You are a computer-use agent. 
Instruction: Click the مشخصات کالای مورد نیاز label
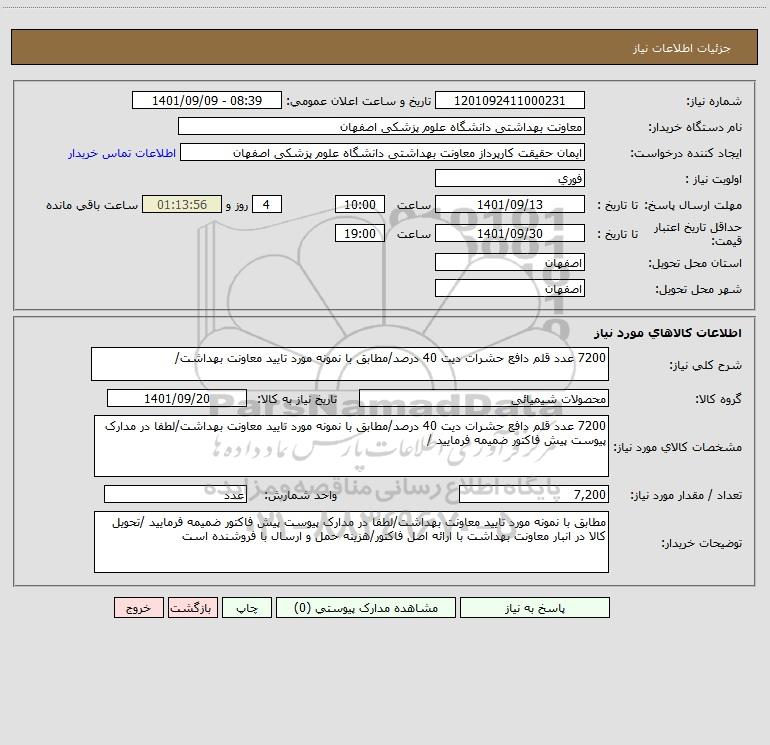(x=680, y=447)
